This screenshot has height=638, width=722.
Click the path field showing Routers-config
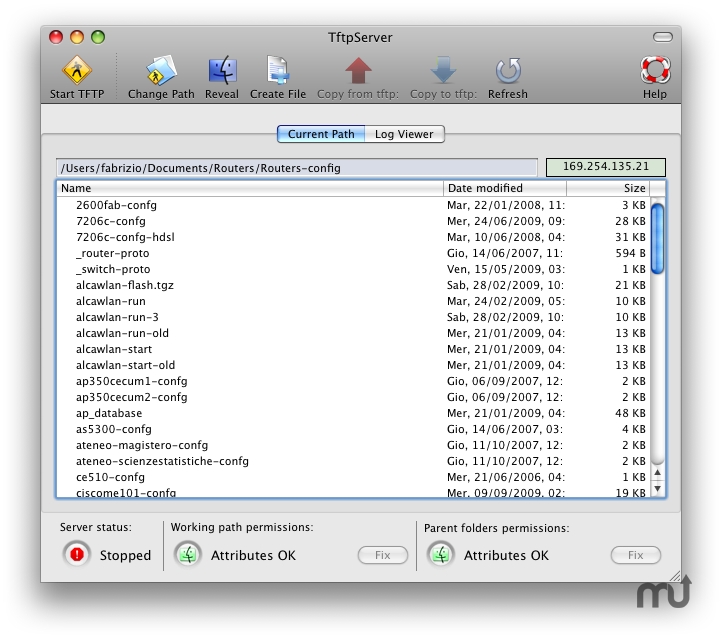click(x=298, y=168)
